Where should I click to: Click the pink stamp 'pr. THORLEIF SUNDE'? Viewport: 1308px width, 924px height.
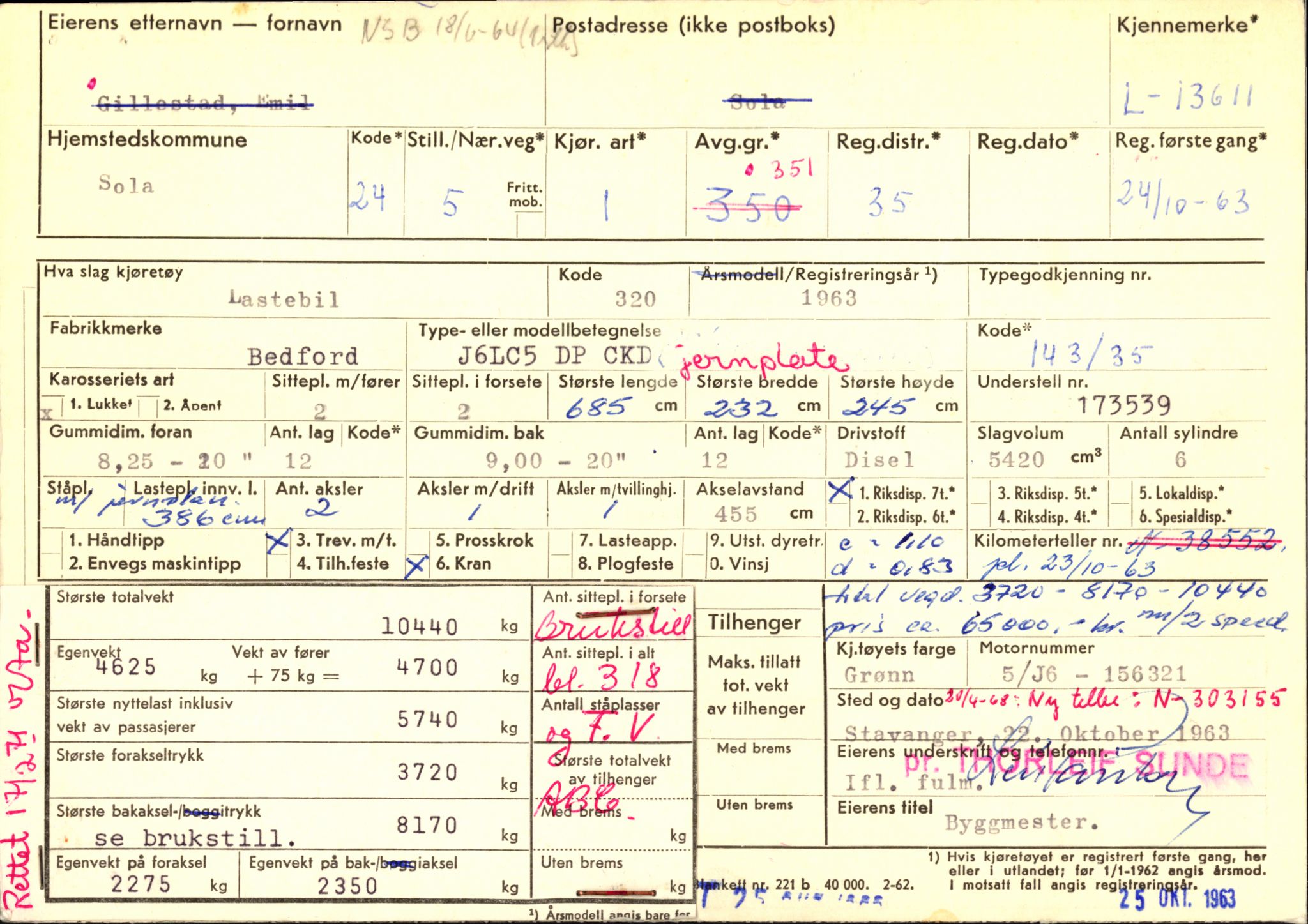point(1076,765)
